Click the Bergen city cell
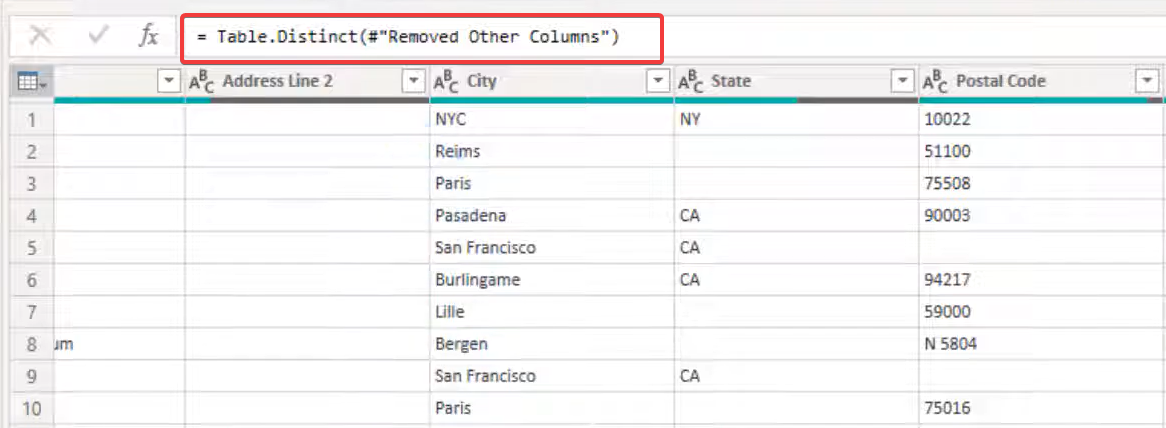Screen dimensions: 1166x428 tap(552, 344)
